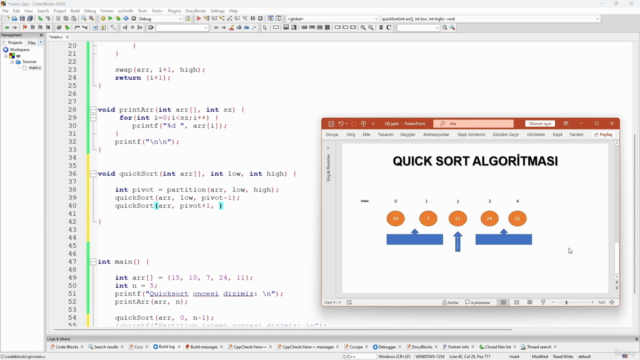Click the Build gear icon
The image size is (640, 360).
coord(103,19)
